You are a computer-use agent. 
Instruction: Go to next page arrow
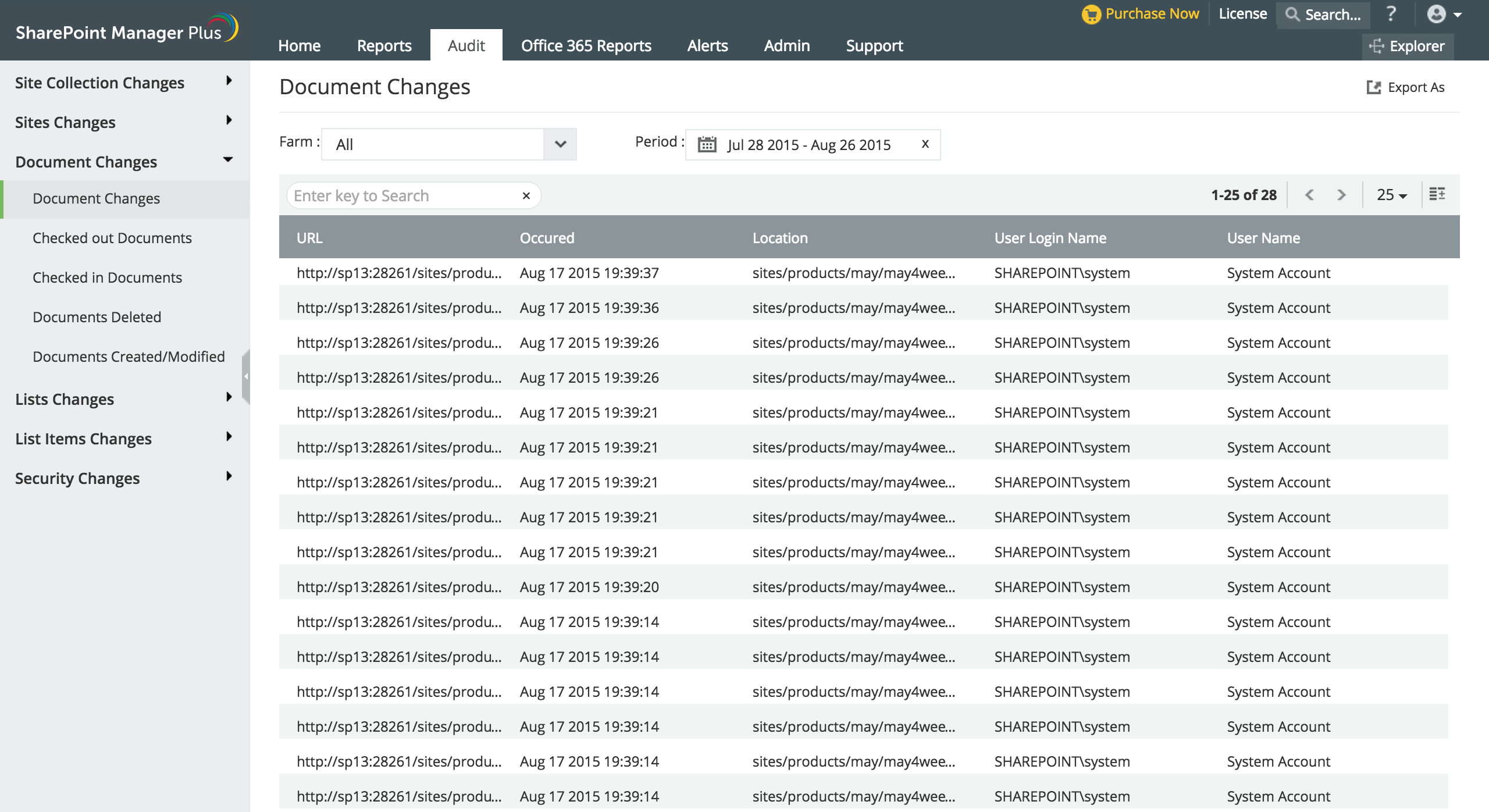(1341, 195)
